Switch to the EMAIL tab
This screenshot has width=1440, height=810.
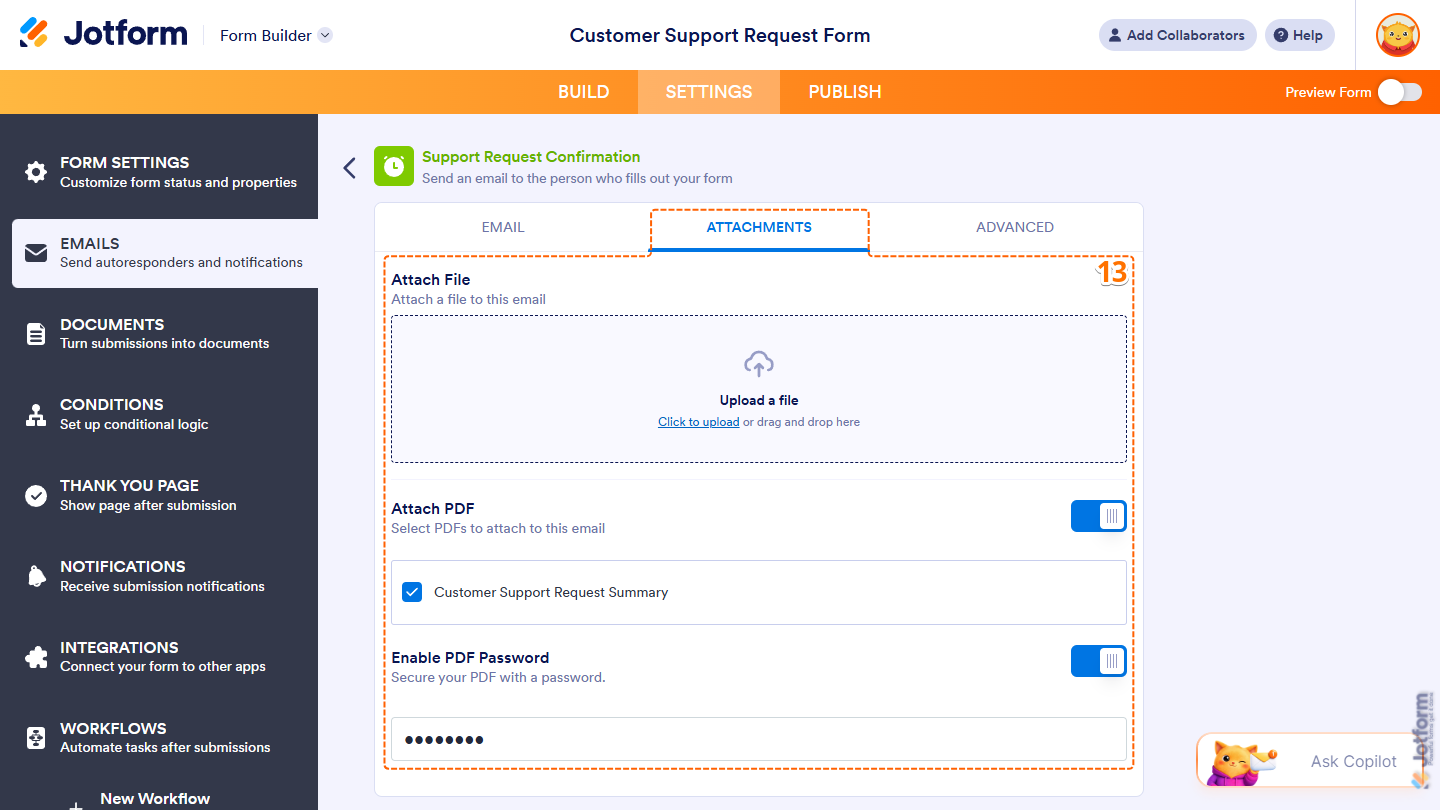tap(503, 227)
